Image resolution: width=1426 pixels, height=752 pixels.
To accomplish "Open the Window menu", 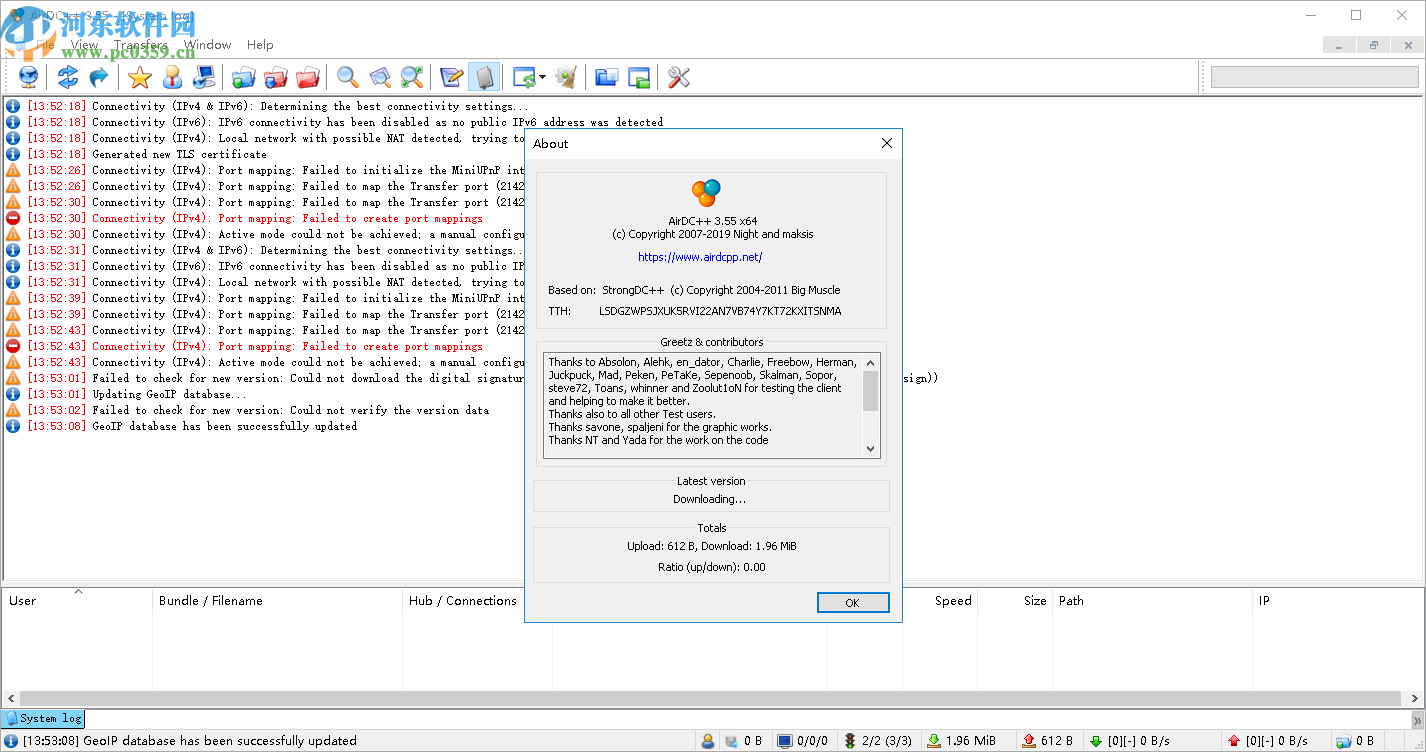I will click(207, 44).
